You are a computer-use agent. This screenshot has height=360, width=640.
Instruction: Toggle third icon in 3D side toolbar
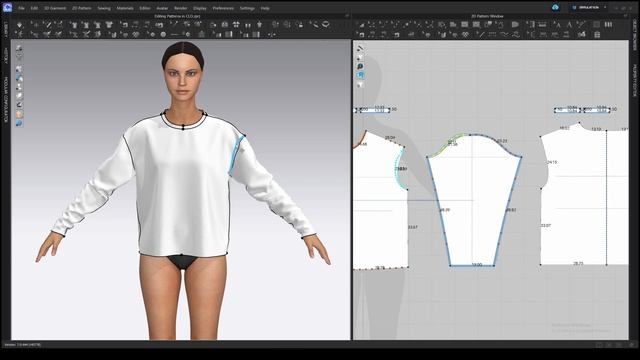[19, 69]
